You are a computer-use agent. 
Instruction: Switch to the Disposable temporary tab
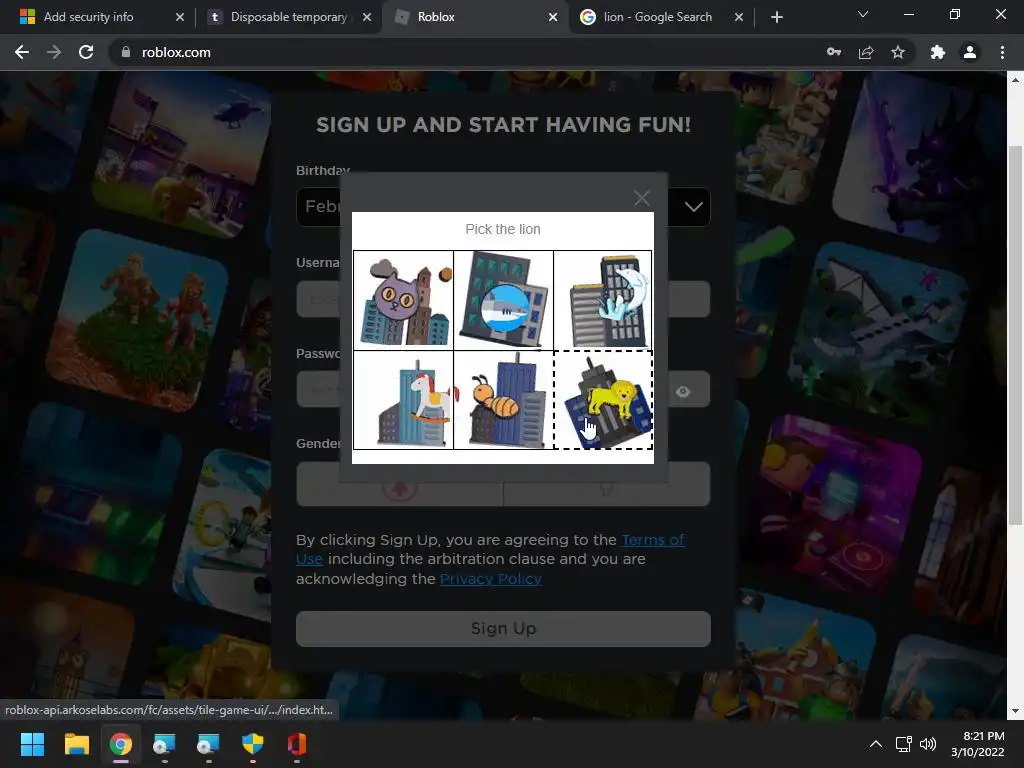(x=289, y=17)
